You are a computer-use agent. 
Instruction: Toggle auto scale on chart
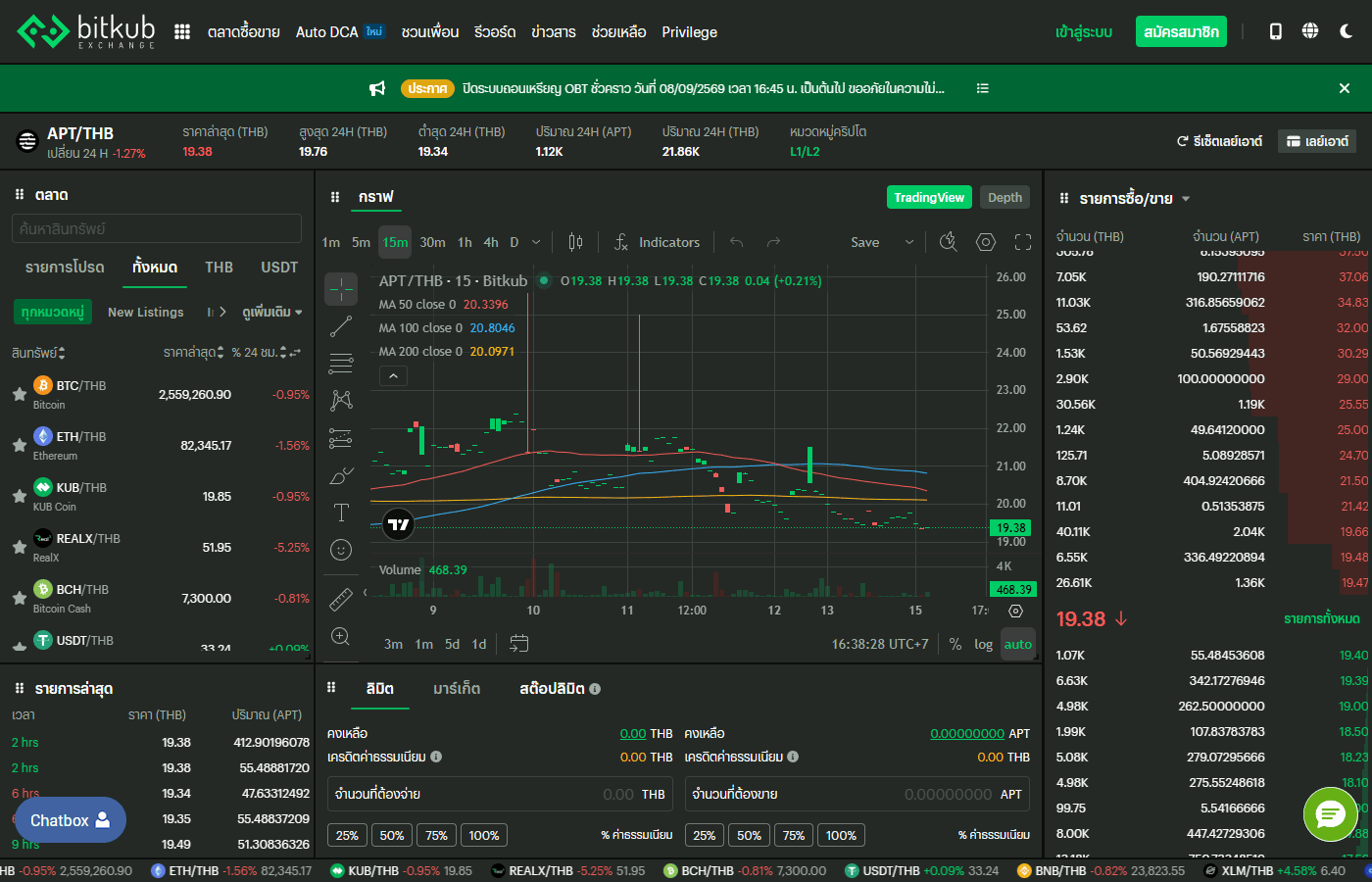point(1018,644)
